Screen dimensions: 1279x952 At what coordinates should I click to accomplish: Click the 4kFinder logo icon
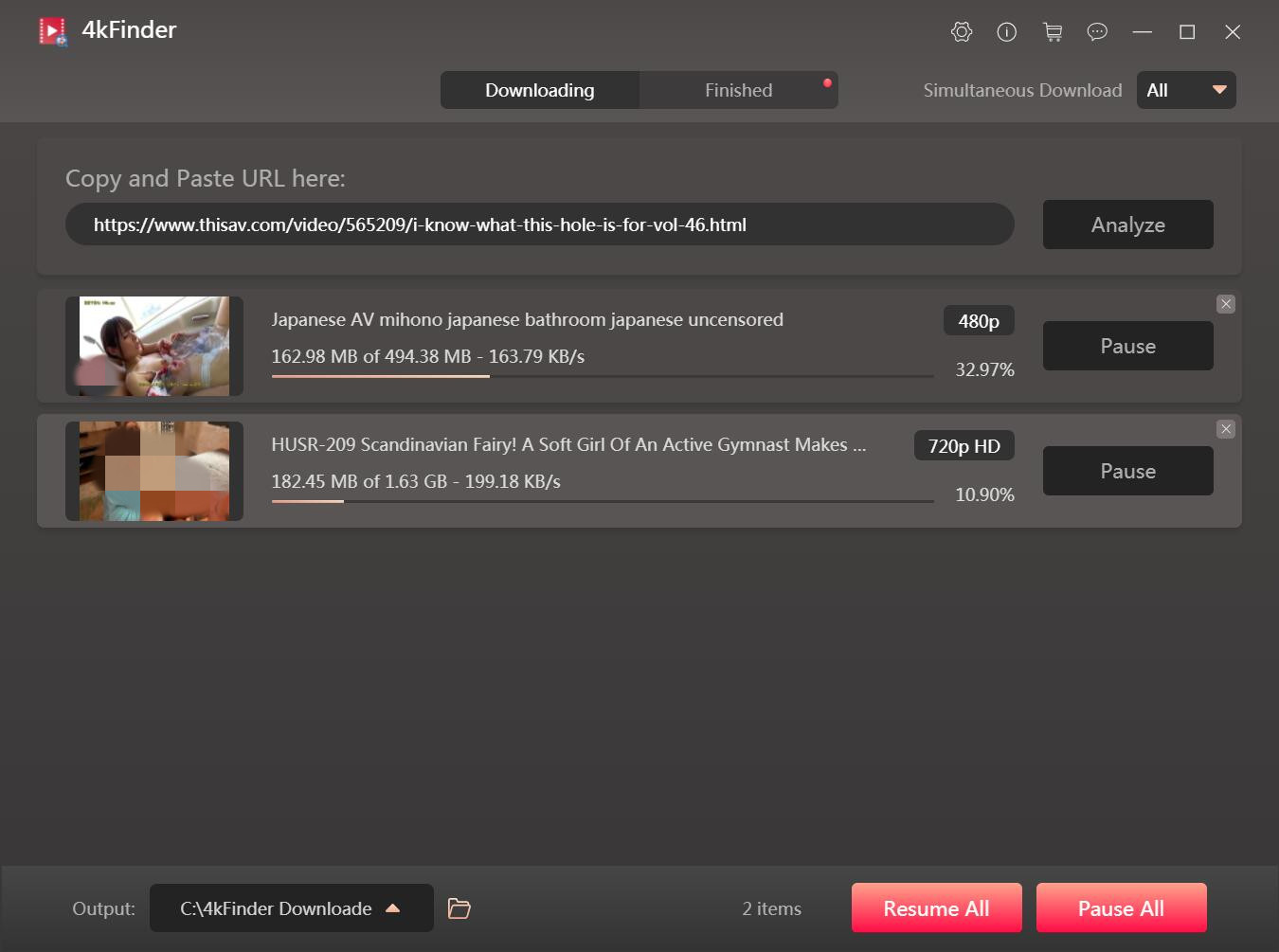point(53,31)
